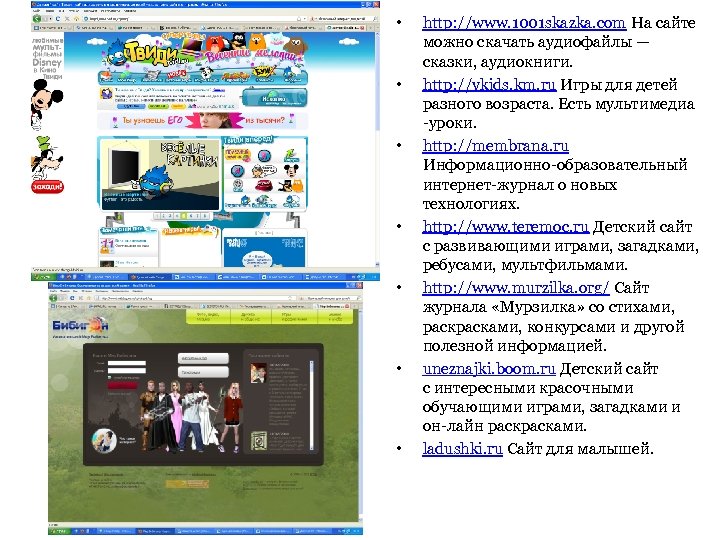The width and height of the screenshot is (720, 540).
Task: Click the teal Новинки button on Tvidi page
Action: (274, 98)
